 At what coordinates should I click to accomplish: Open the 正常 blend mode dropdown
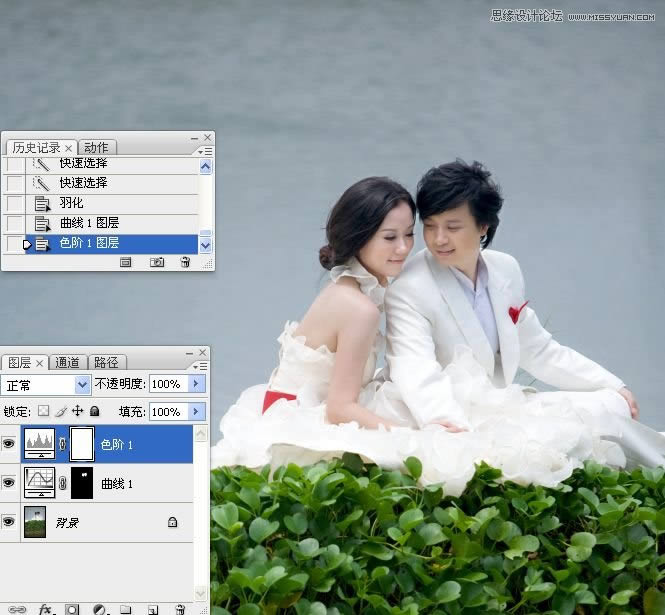pyautogui.click(x=47, y=384)
